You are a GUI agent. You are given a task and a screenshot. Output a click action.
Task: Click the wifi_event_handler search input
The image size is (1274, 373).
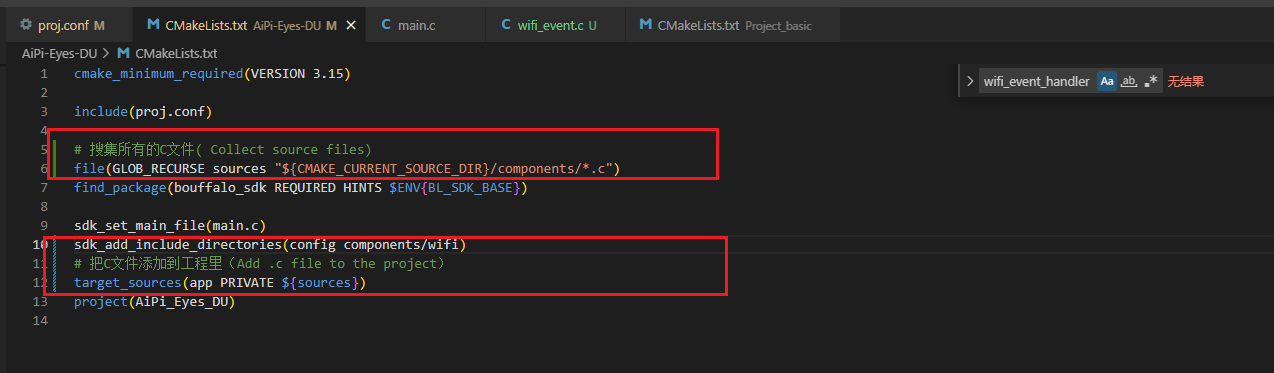1036,81
